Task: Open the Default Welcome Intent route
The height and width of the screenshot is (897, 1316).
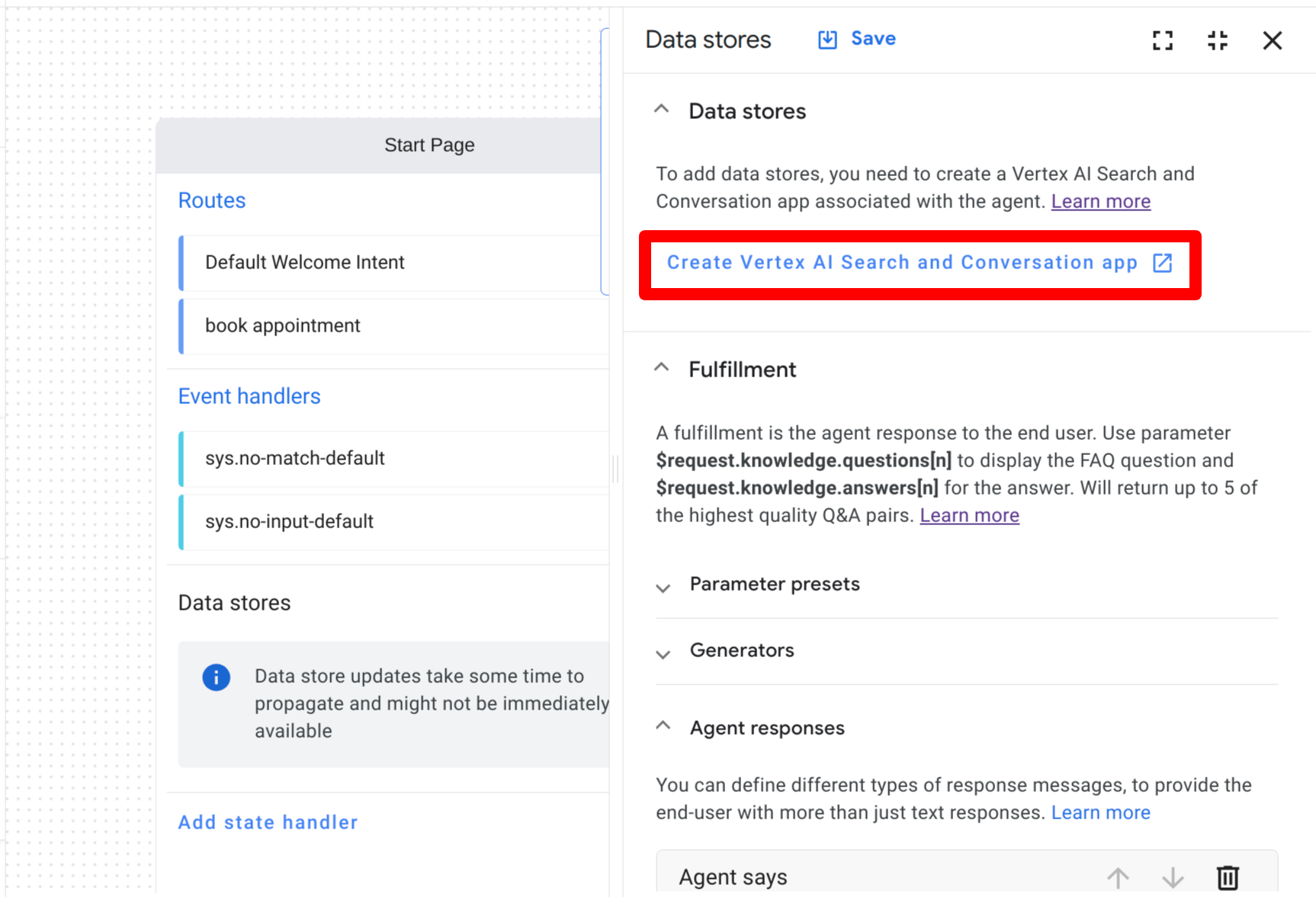Action: 305,262
